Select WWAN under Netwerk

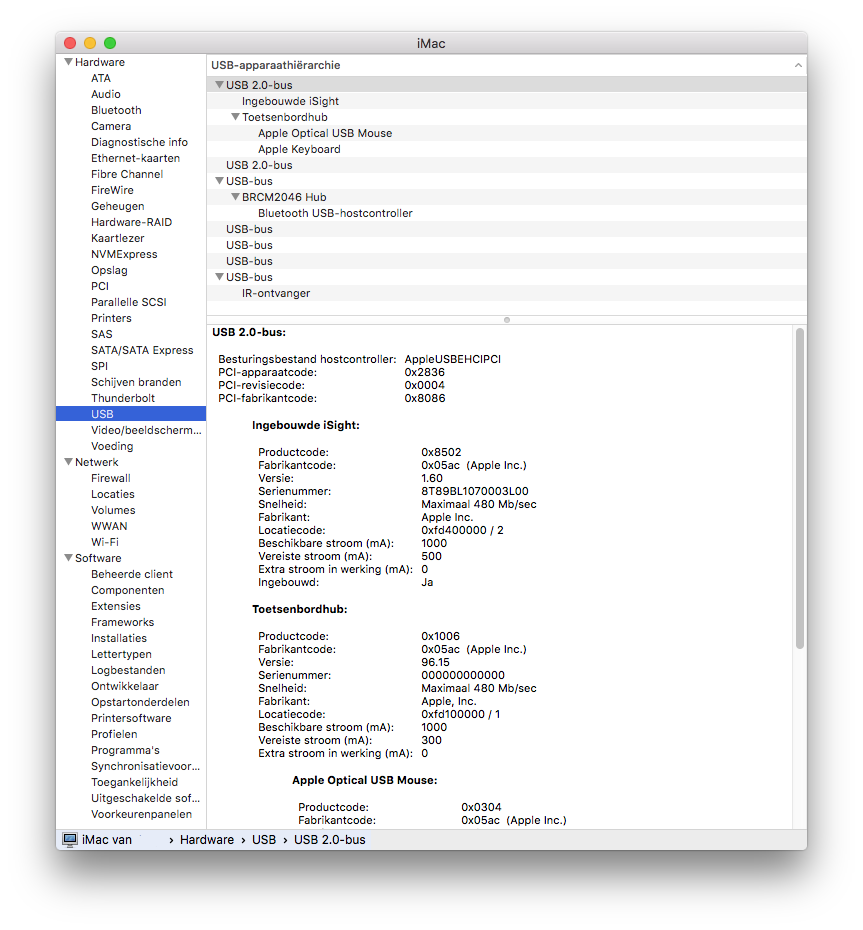coord(109,526)
